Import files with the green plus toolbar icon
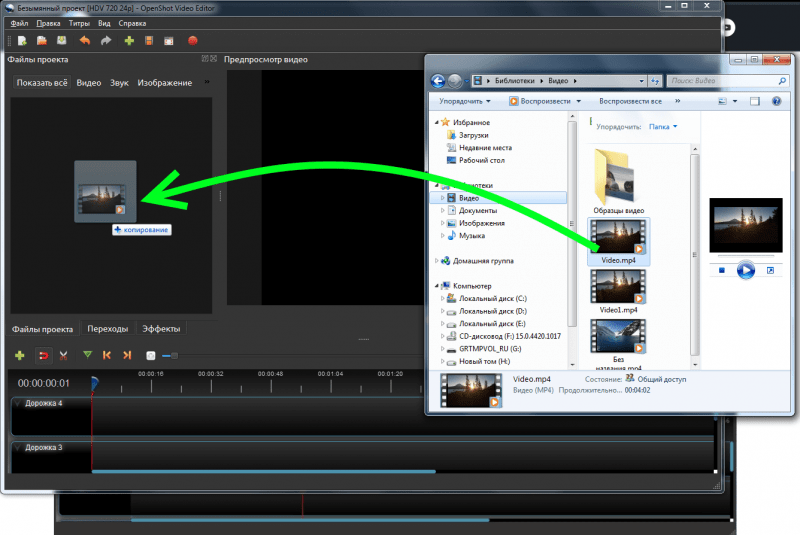The image size is (800, 535). 129,41
